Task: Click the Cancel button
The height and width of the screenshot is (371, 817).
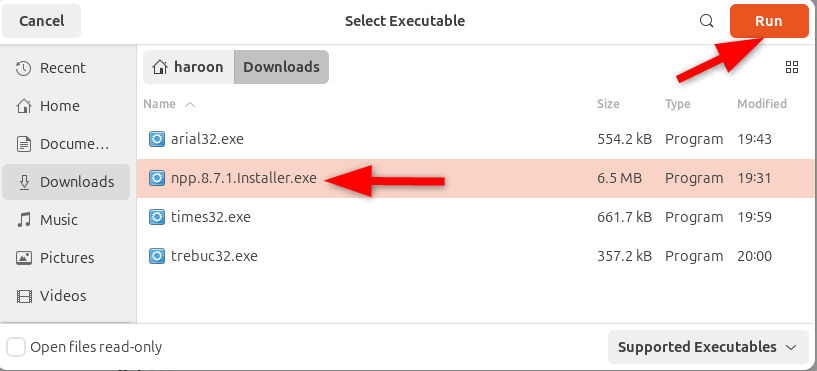Action: coord(42,21)
